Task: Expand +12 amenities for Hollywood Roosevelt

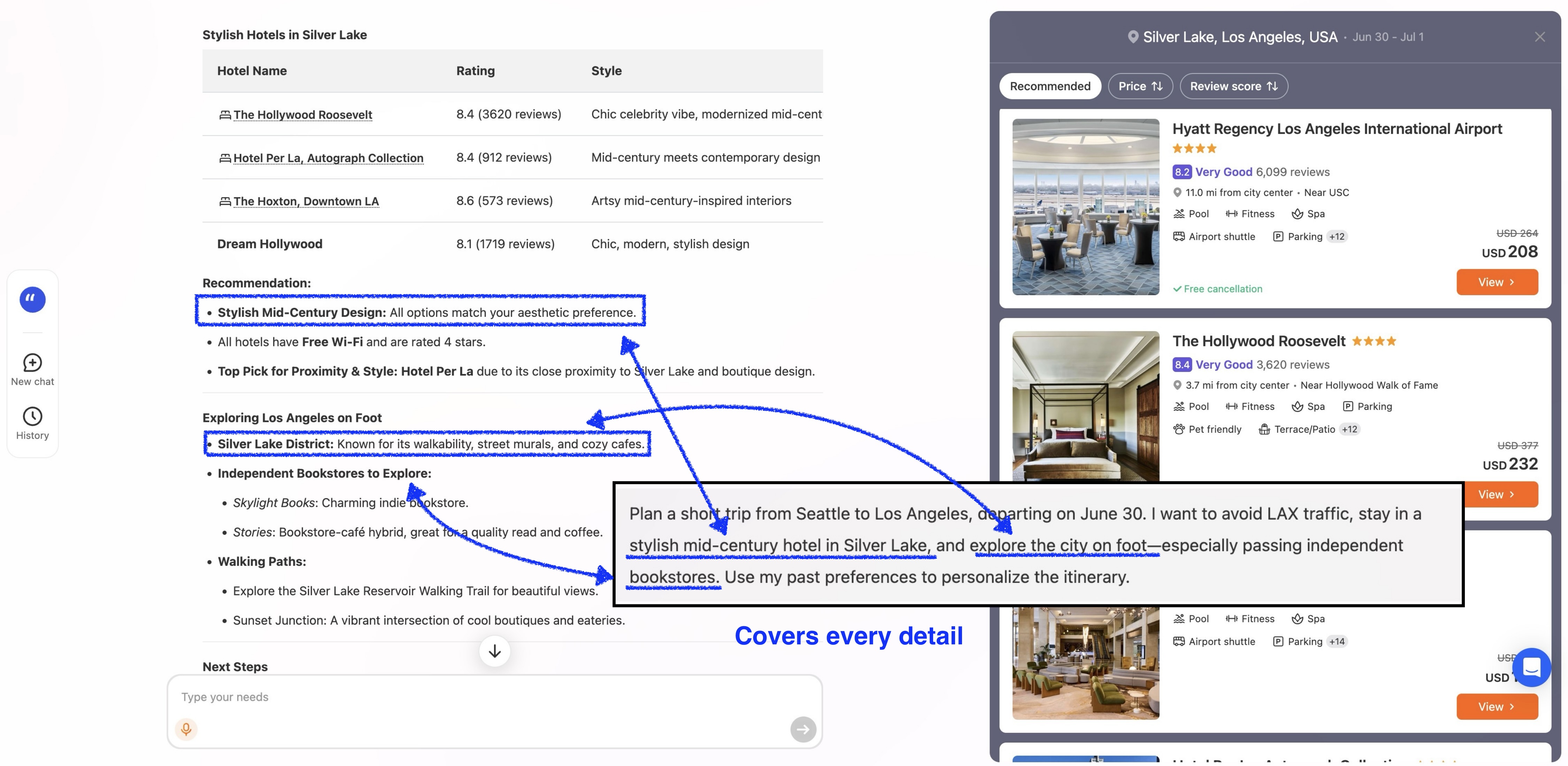Action: 1350,429
